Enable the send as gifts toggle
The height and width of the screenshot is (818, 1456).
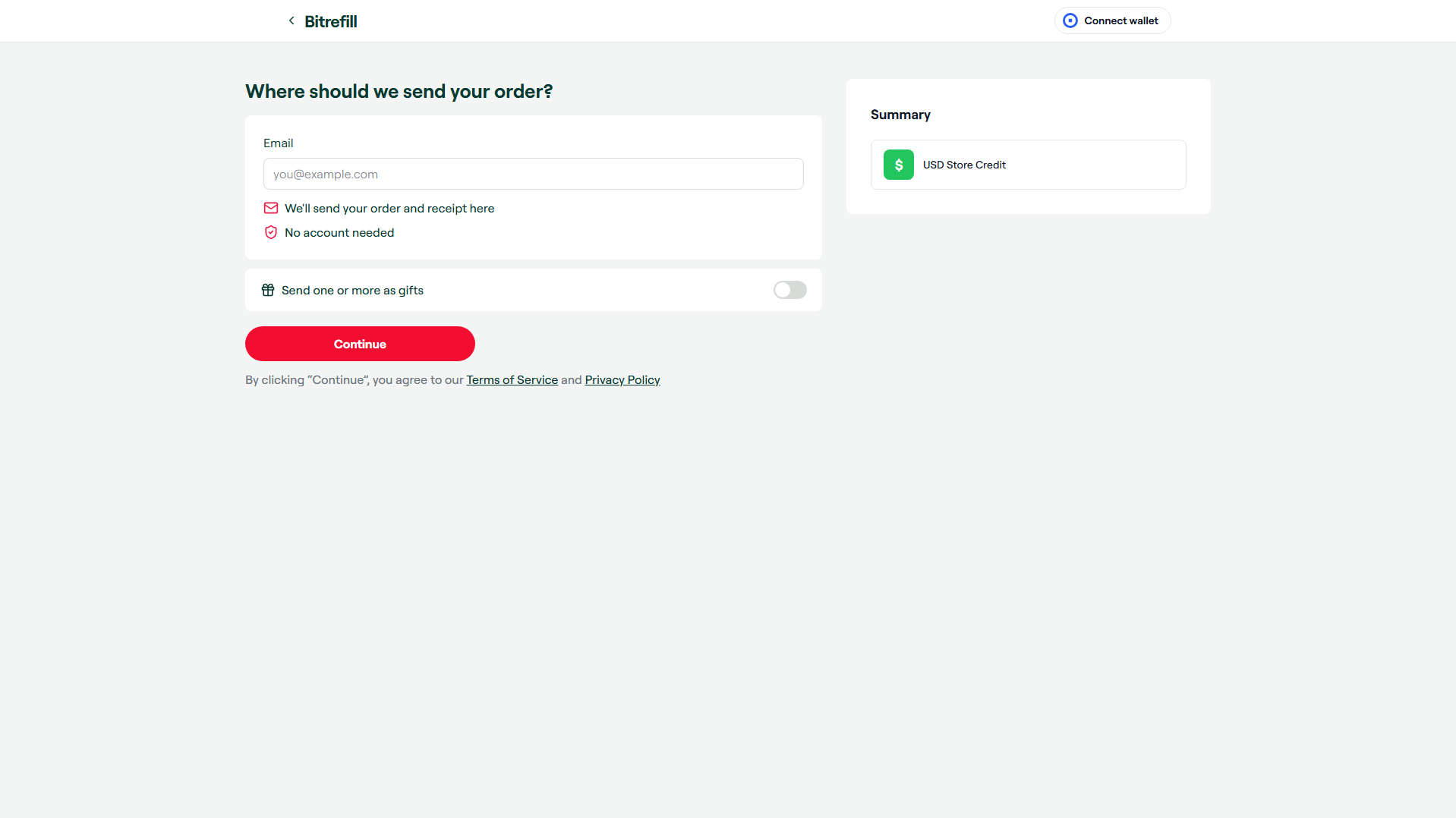tap(789, 290)
